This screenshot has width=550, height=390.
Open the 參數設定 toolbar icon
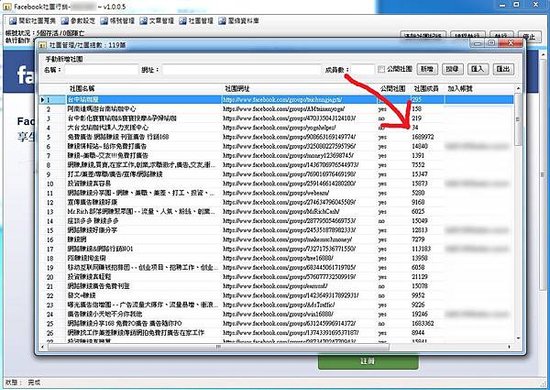click(78, 21)
